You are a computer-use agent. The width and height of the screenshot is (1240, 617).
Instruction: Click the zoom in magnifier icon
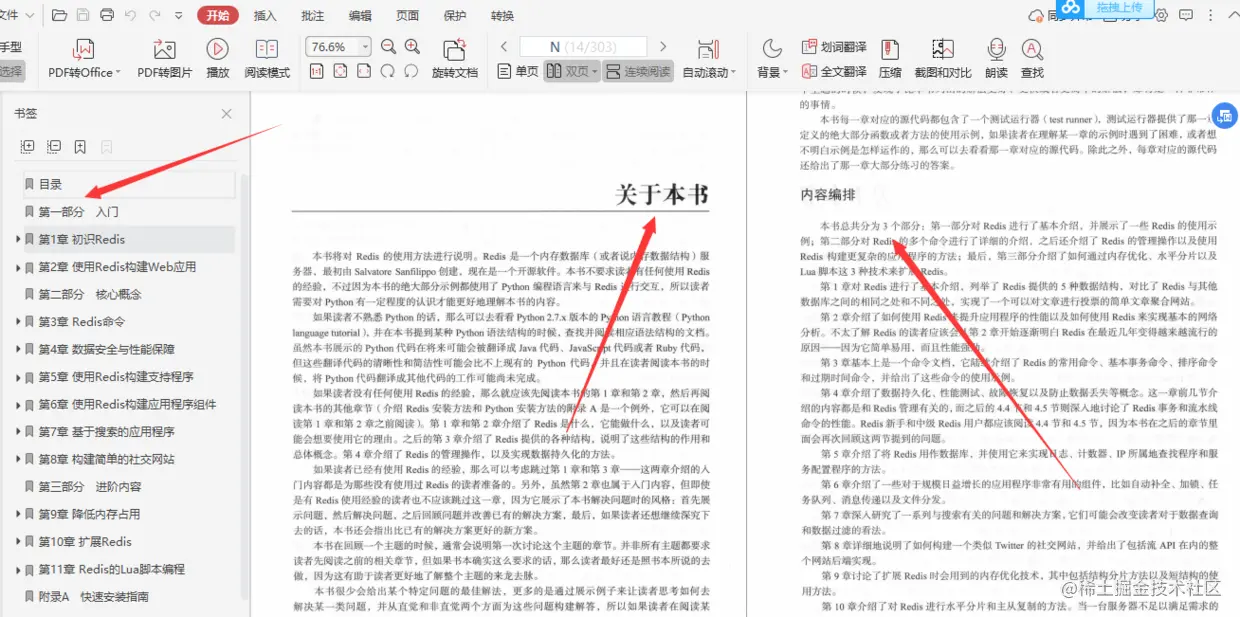[x=412, y=47]
